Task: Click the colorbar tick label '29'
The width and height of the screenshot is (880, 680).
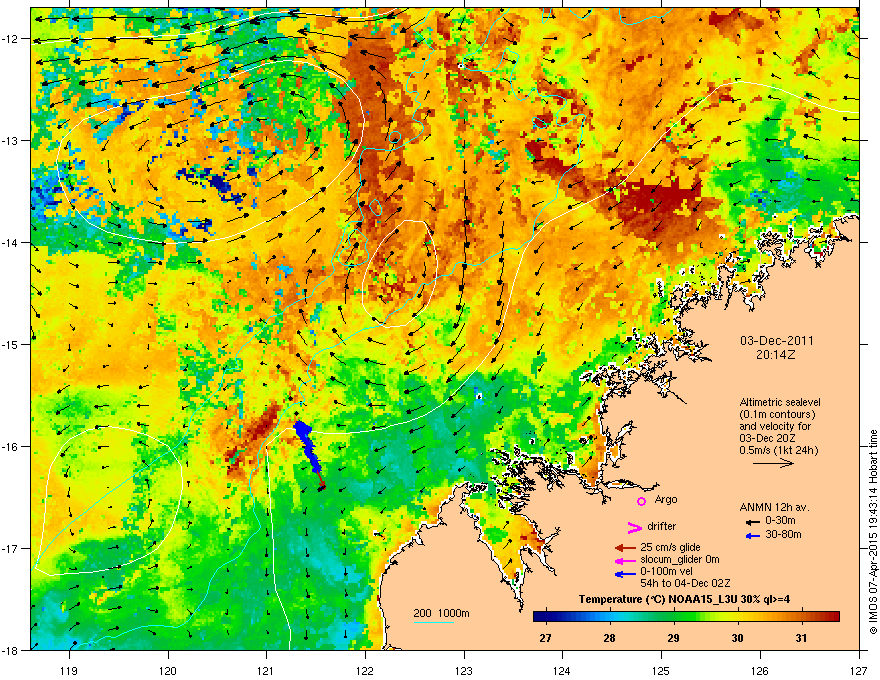Action: [673, 638]
